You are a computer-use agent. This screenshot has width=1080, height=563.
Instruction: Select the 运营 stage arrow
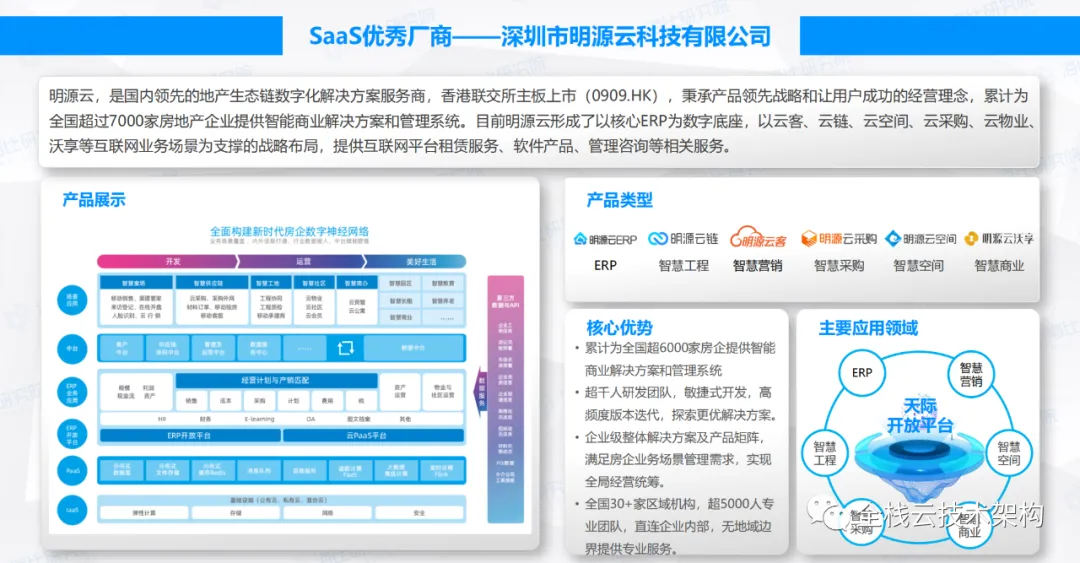click(301, 262)
